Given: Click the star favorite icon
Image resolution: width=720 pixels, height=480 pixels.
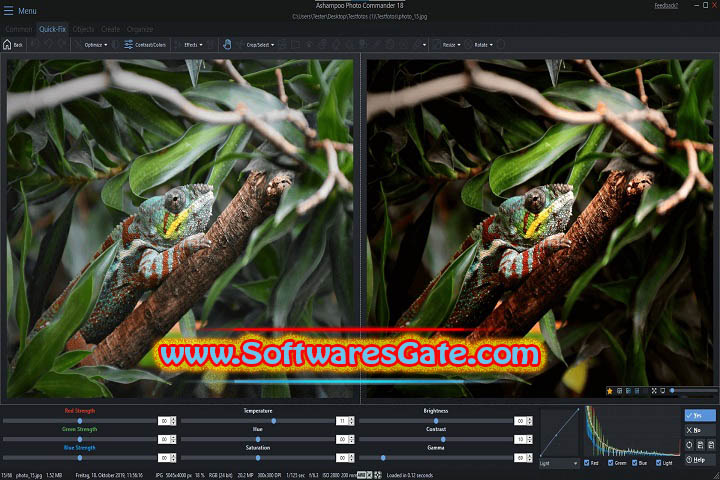Looking at the screenshot, I should coord(609,391).
